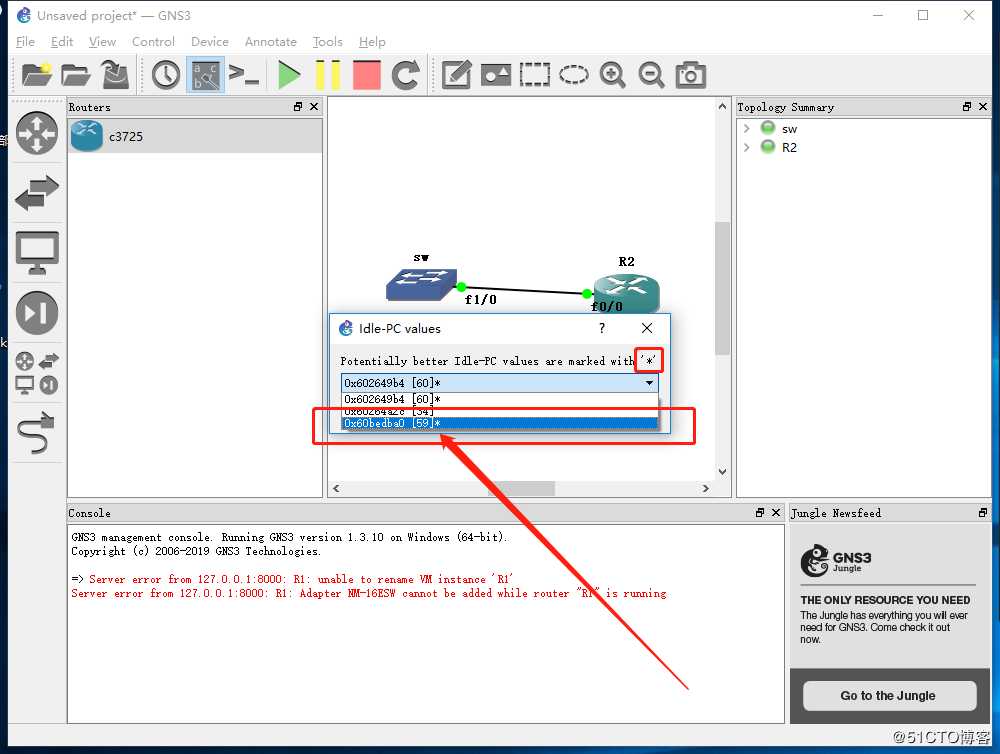This screenshot has width=1000, height=754.
Task: Click the f1/0 interface label on canvas
Action: 480,299
